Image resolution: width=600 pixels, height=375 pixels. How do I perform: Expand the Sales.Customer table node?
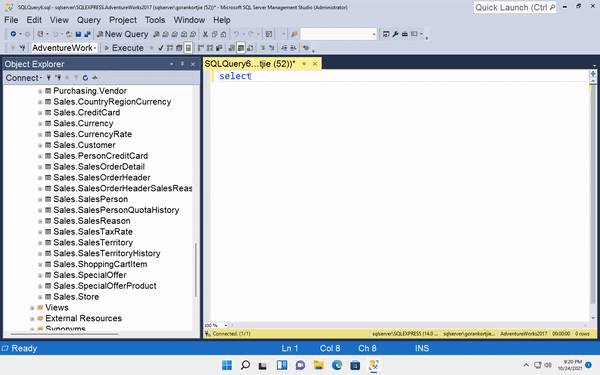pyautogui.click(x=40, y=145)
